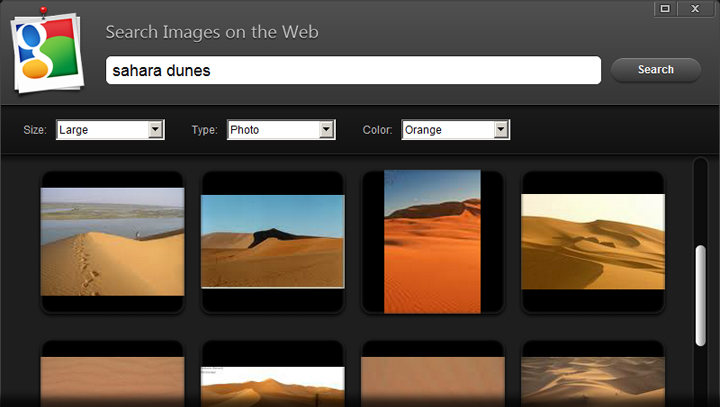Click the 'Color:' label
Viewport: 720px width, 407px height.
[377, 130]
